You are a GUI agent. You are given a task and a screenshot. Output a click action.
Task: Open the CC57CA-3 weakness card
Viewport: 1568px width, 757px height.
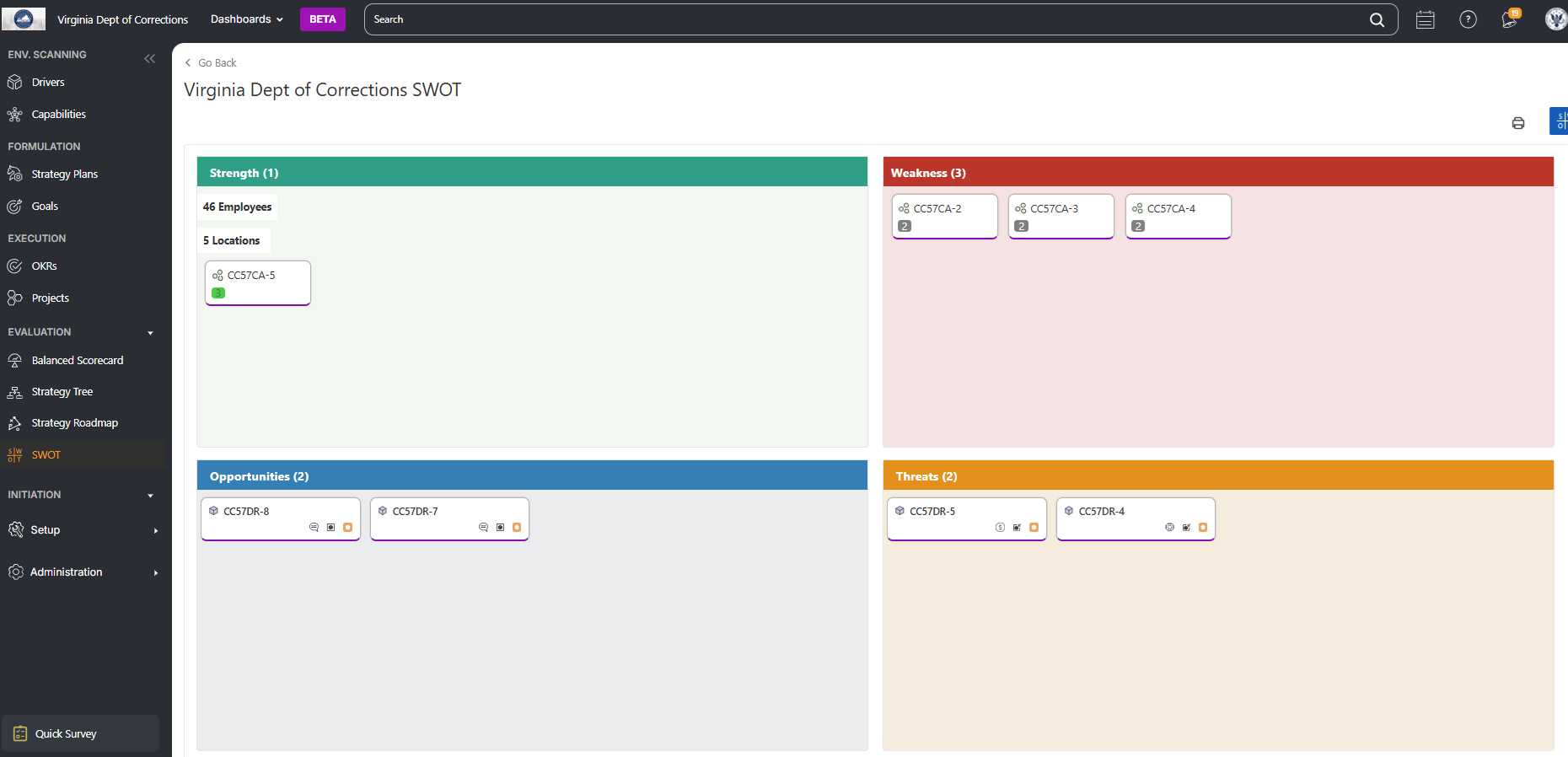point(1061,216)
